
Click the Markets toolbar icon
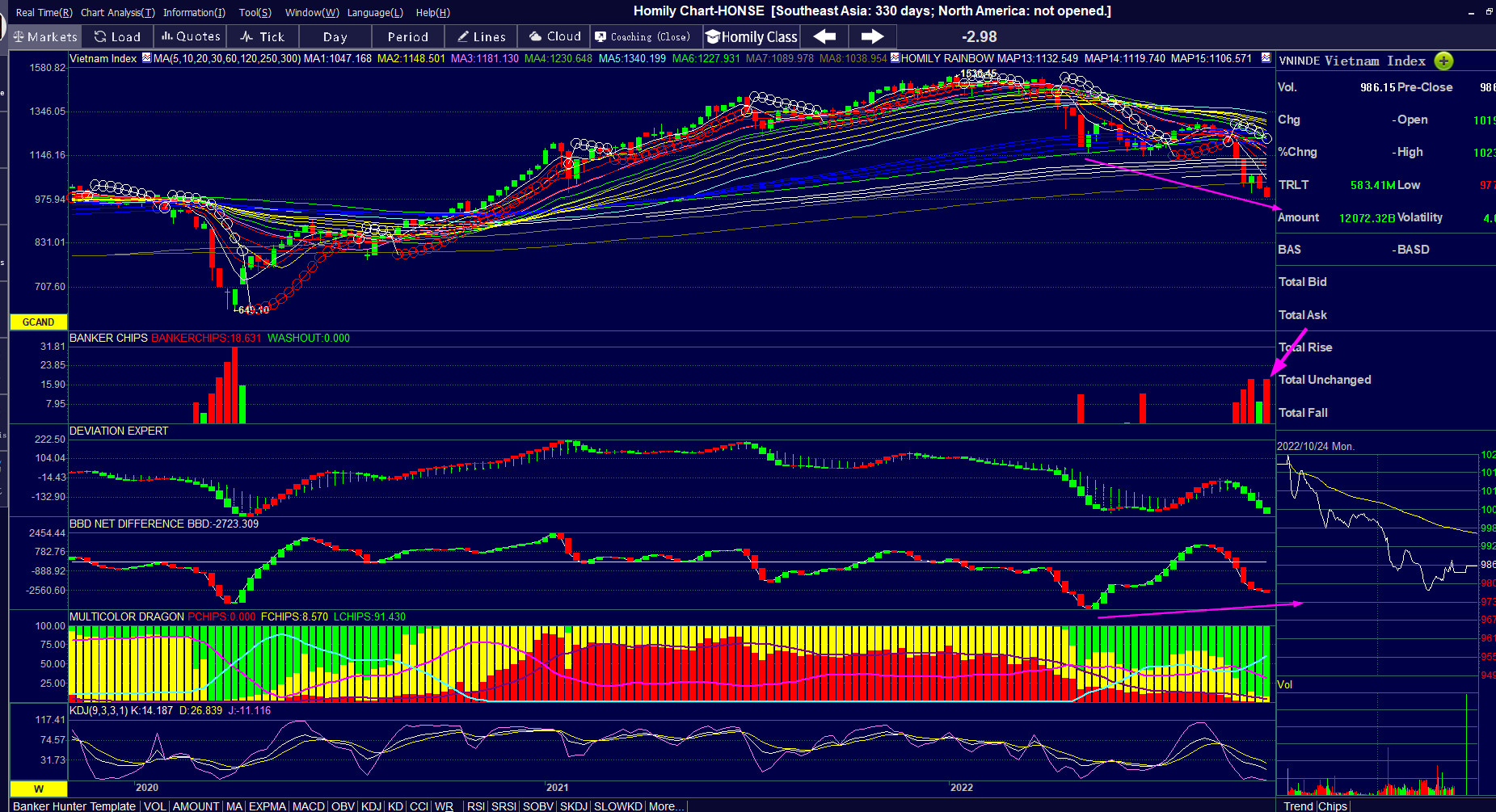pos(44,37)
